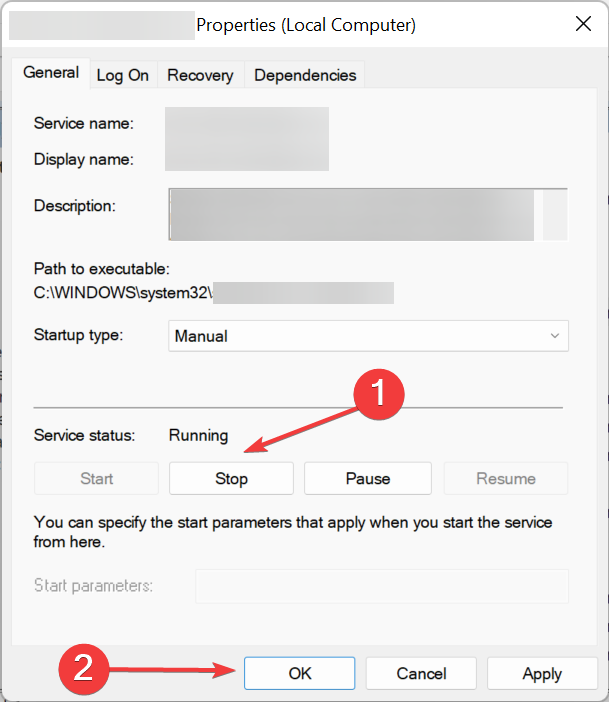Switch to the General tab

[51, 73]
